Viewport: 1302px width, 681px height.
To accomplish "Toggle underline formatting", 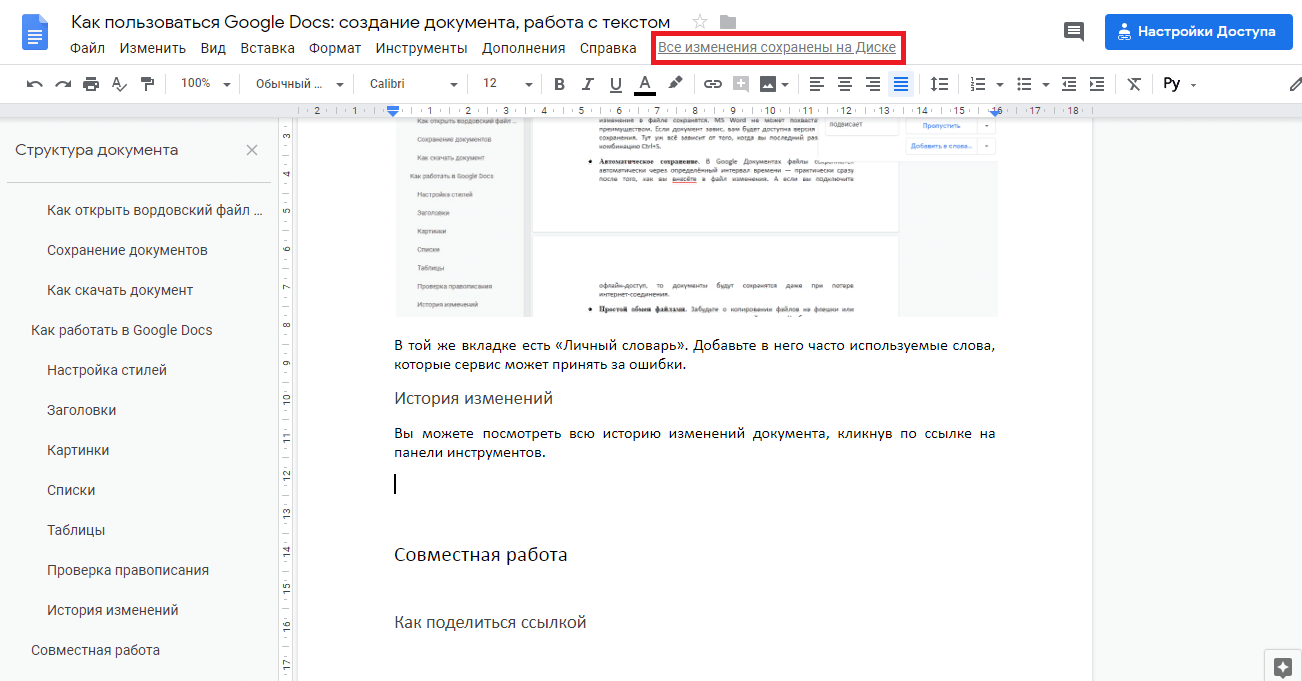I will 615,84.
